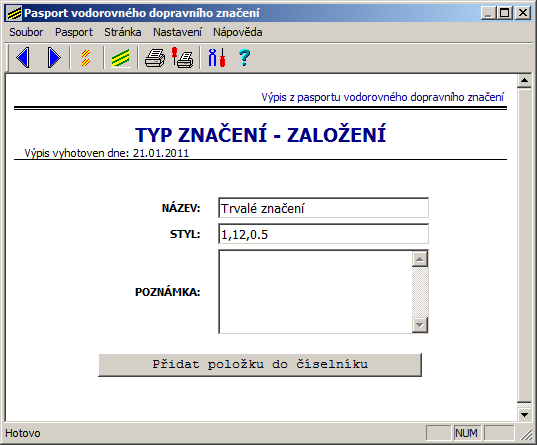Open the Pasport menu
The width and height of the screenshot is (537, 445).
point(74,32)
